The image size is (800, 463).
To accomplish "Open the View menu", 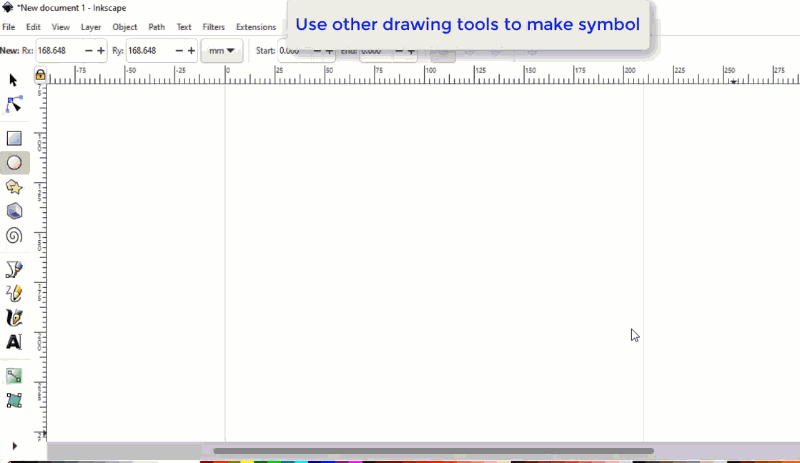I will (x=60, y=27).
